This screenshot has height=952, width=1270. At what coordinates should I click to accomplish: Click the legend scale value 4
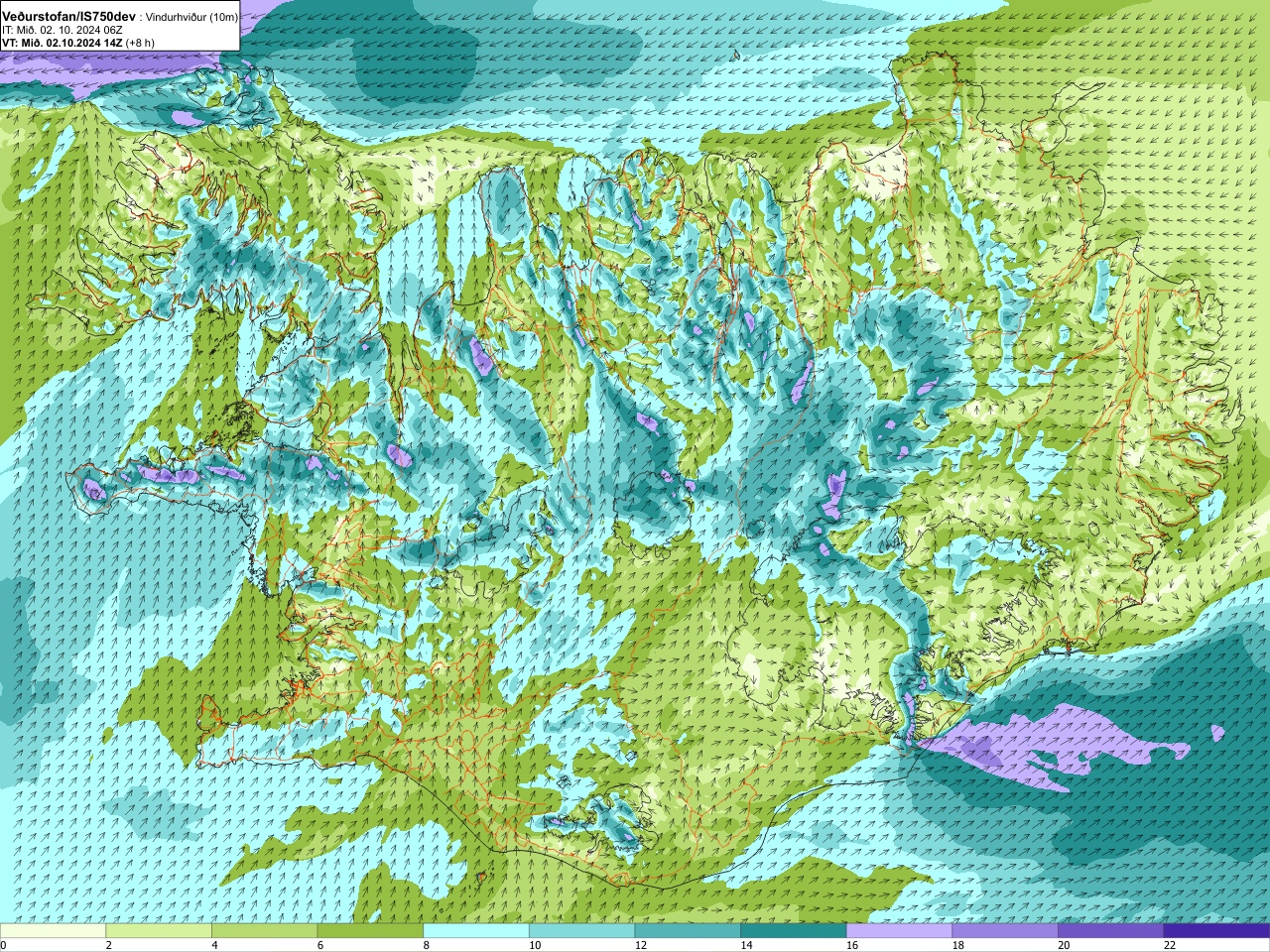click(x=214, y=946)
